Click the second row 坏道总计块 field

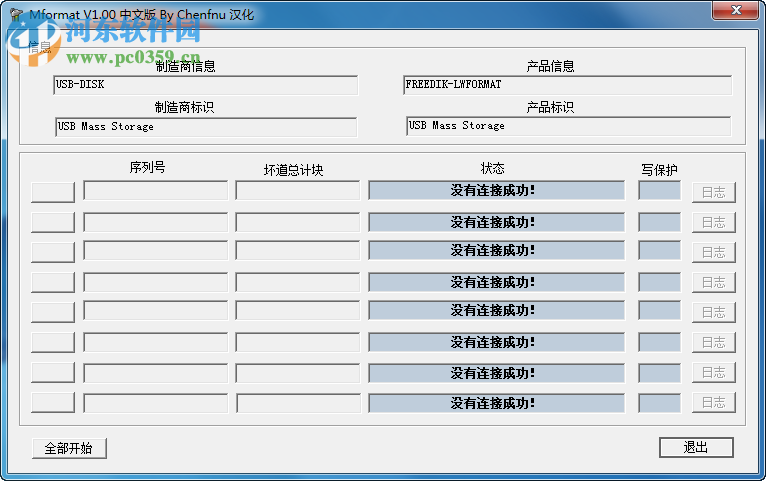click(298, 222)
